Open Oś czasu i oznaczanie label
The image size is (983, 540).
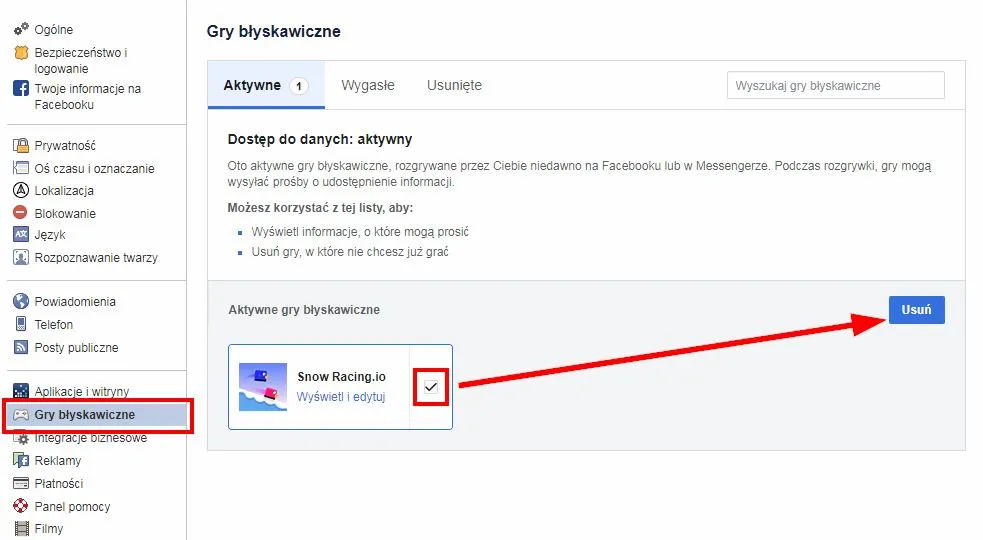point(95,168)
